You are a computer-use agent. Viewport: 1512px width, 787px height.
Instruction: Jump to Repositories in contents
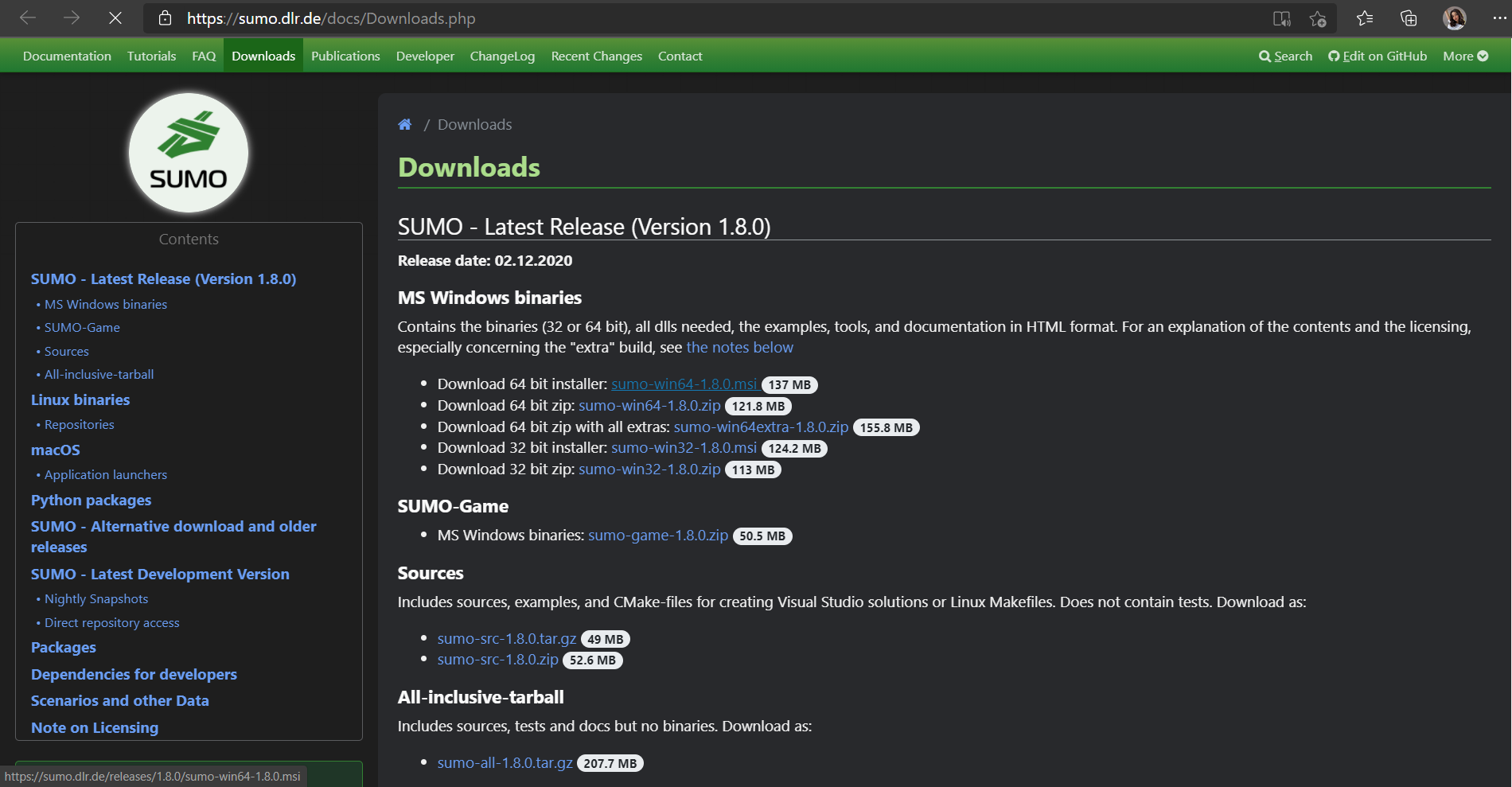[x=80, y=425]
